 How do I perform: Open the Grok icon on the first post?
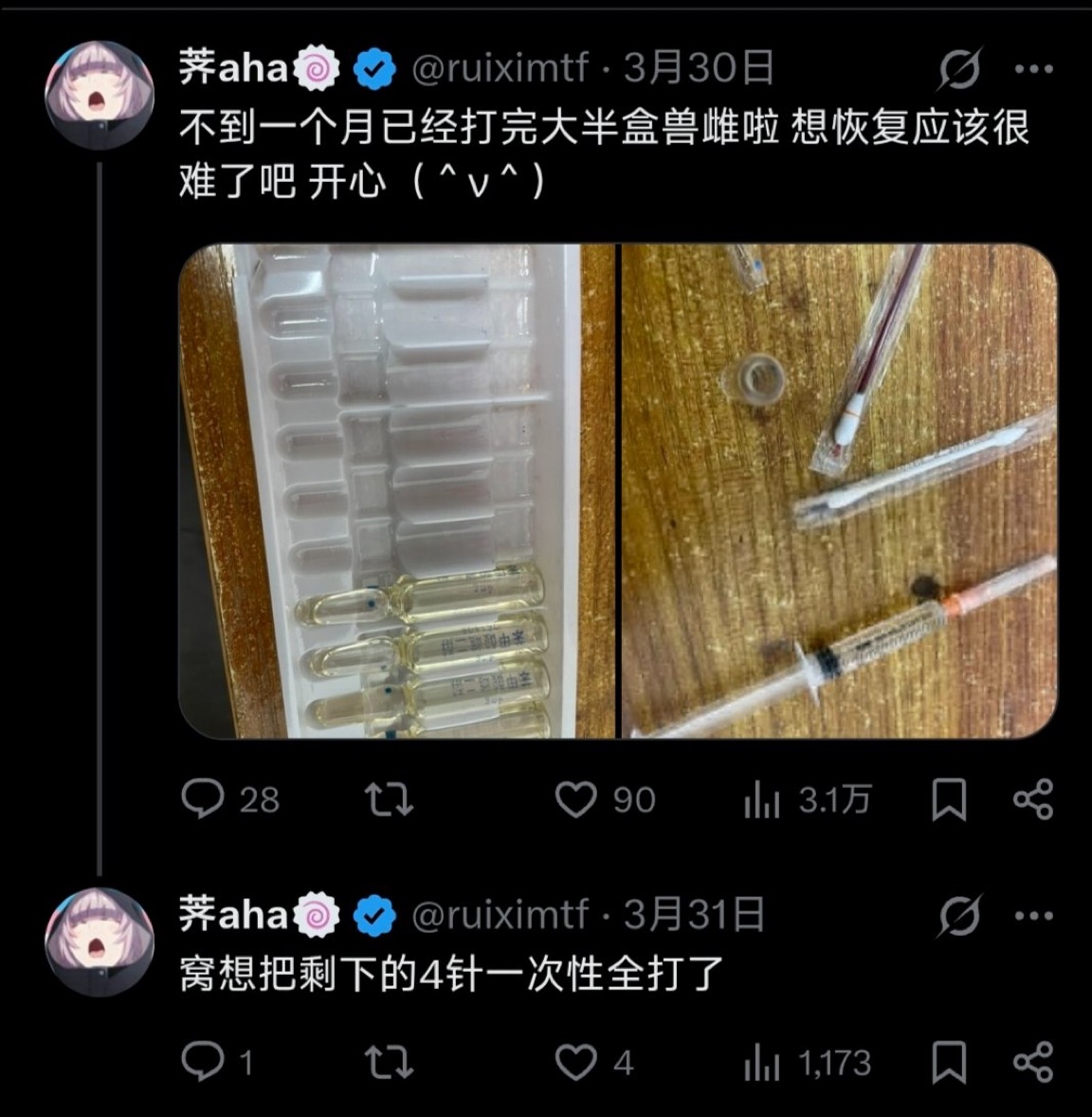[959, 68]
